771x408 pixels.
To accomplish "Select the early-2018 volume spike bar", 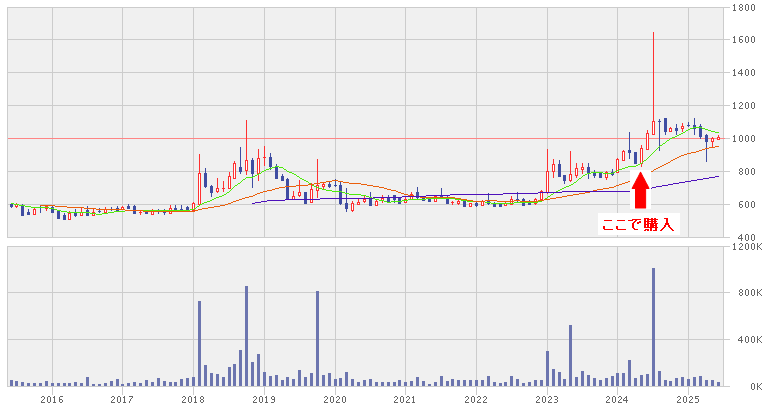I will click(x=200, y=344).
